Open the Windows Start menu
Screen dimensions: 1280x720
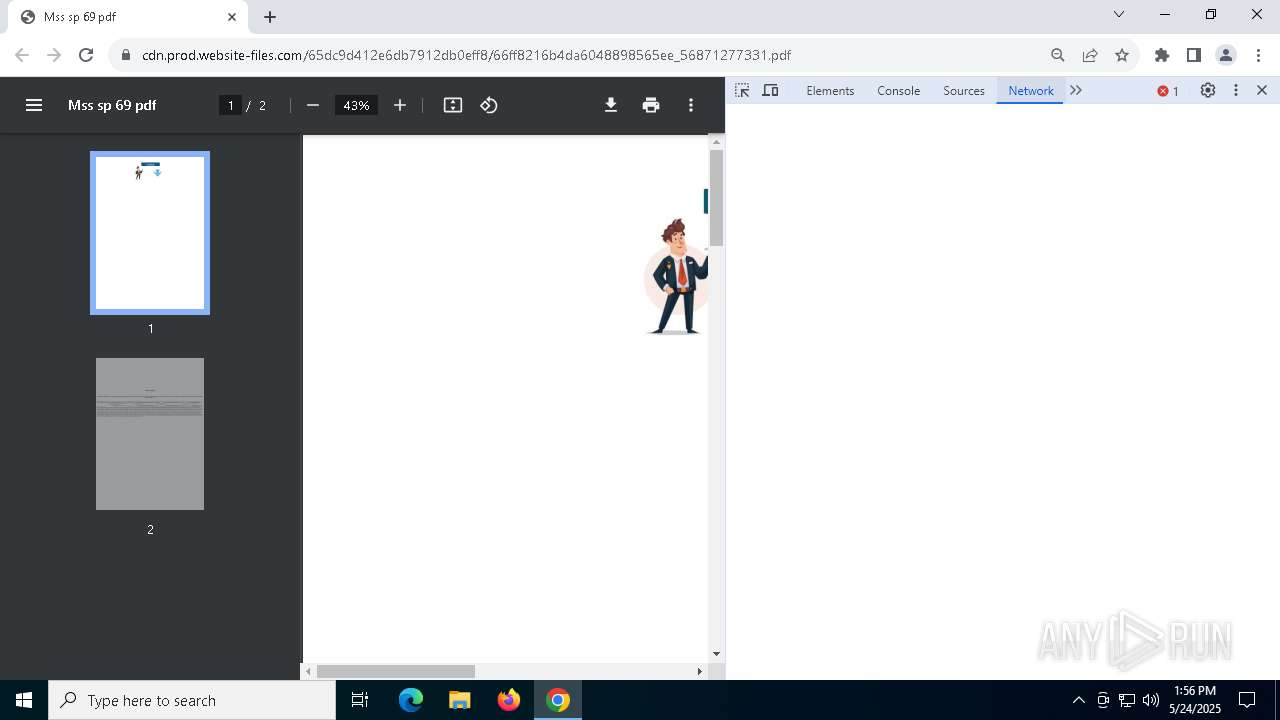click(x=24, y=700)
